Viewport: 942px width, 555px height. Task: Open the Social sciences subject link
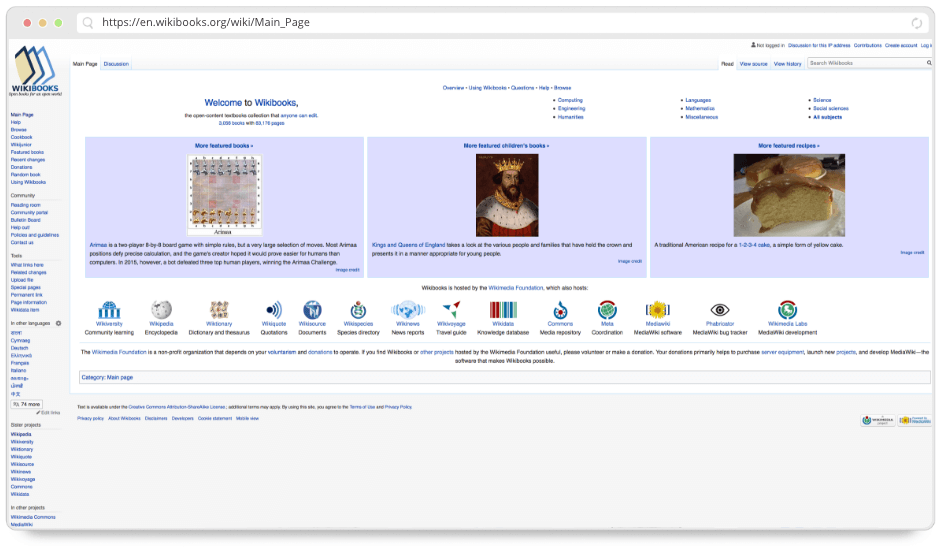[x=831, y=109]
